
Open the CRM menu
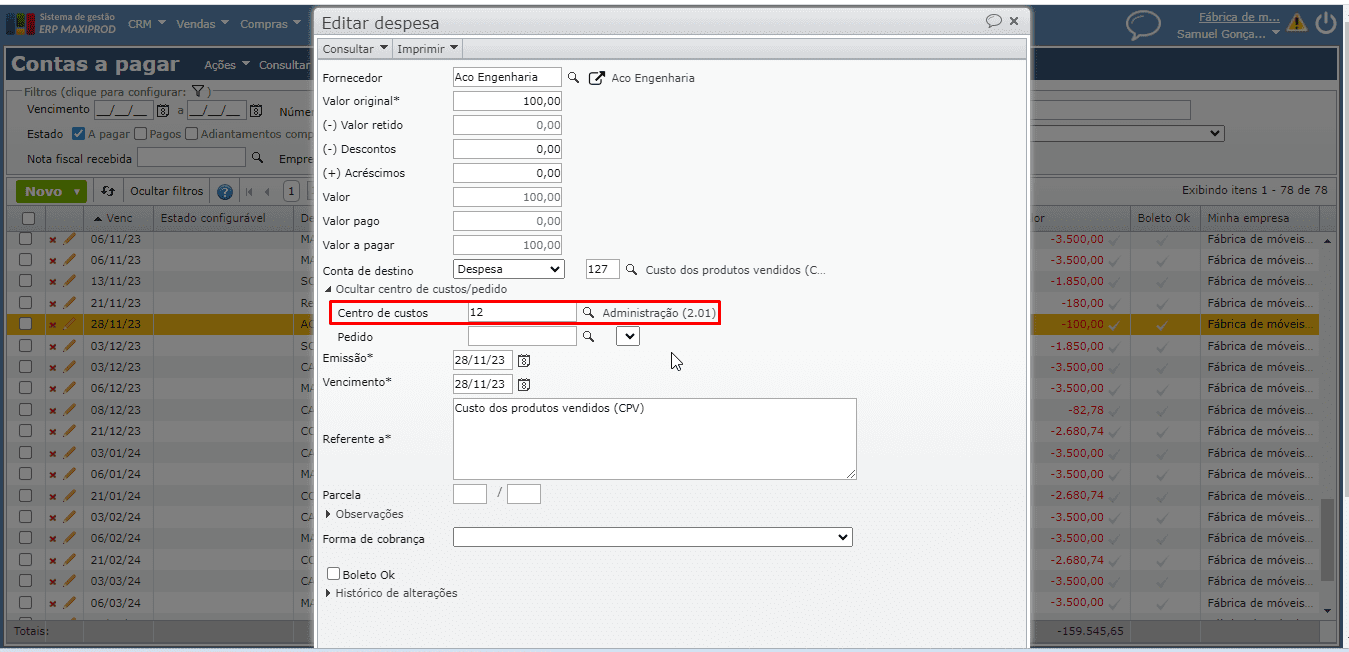click(x=146, y=24)
